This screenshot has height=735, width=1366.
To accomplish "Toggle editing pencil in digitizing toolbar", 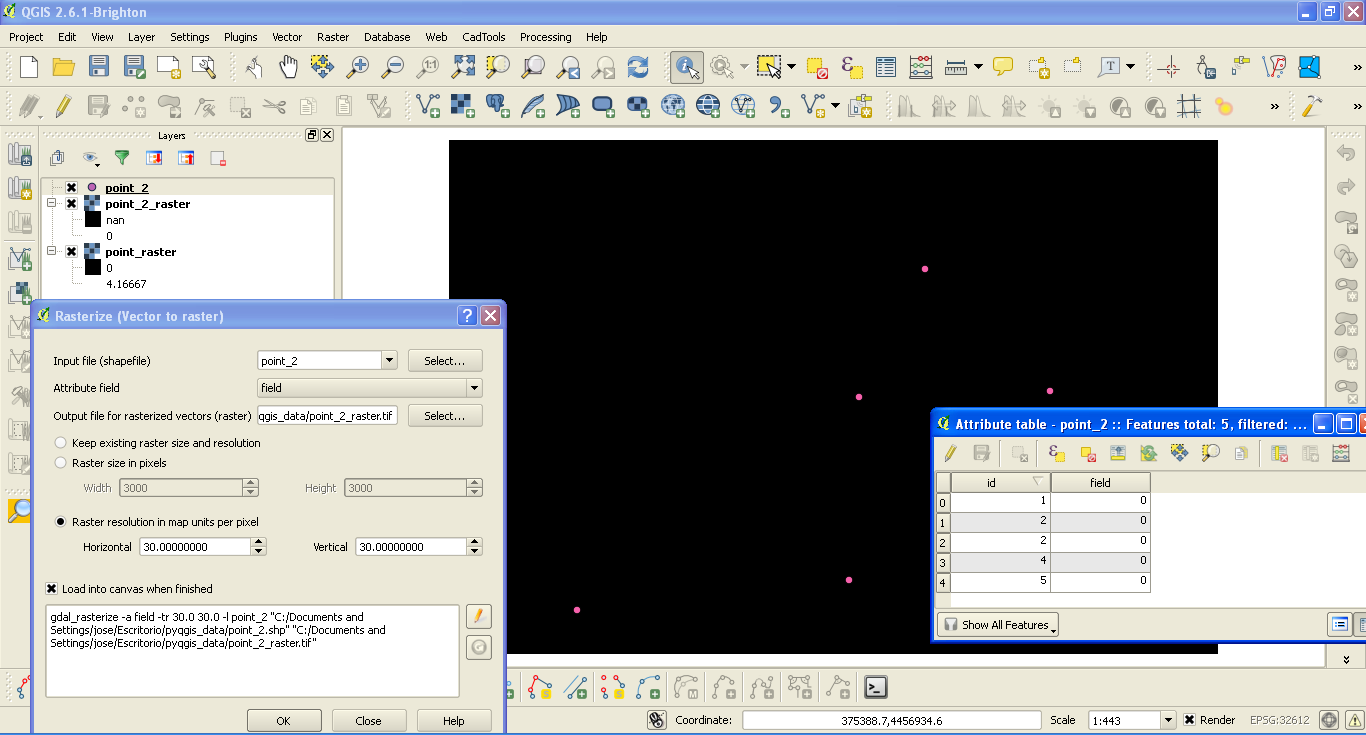I will coord(63,105).
